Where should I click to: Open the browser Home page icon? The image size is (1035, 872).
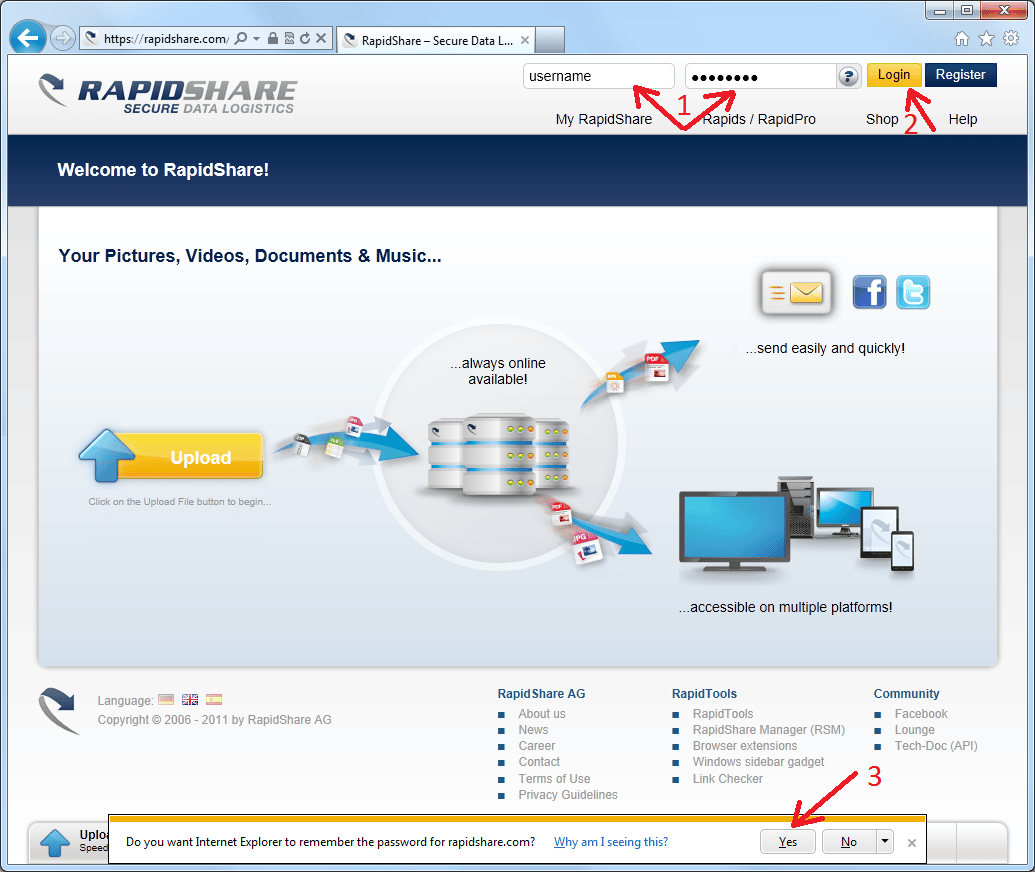(962, 39)
